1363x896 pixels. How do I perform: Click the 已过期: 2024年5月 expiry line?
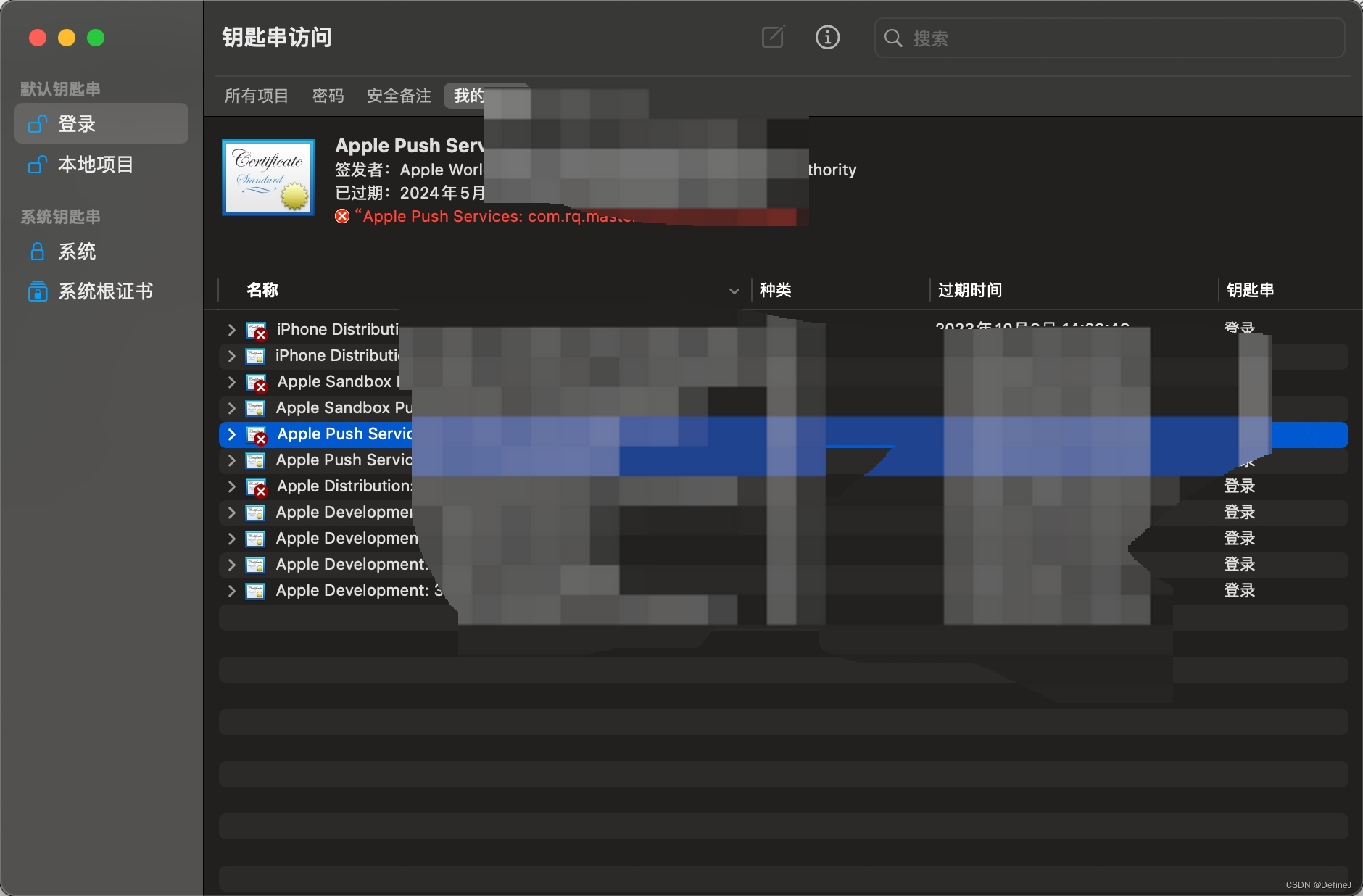(410, 193)
